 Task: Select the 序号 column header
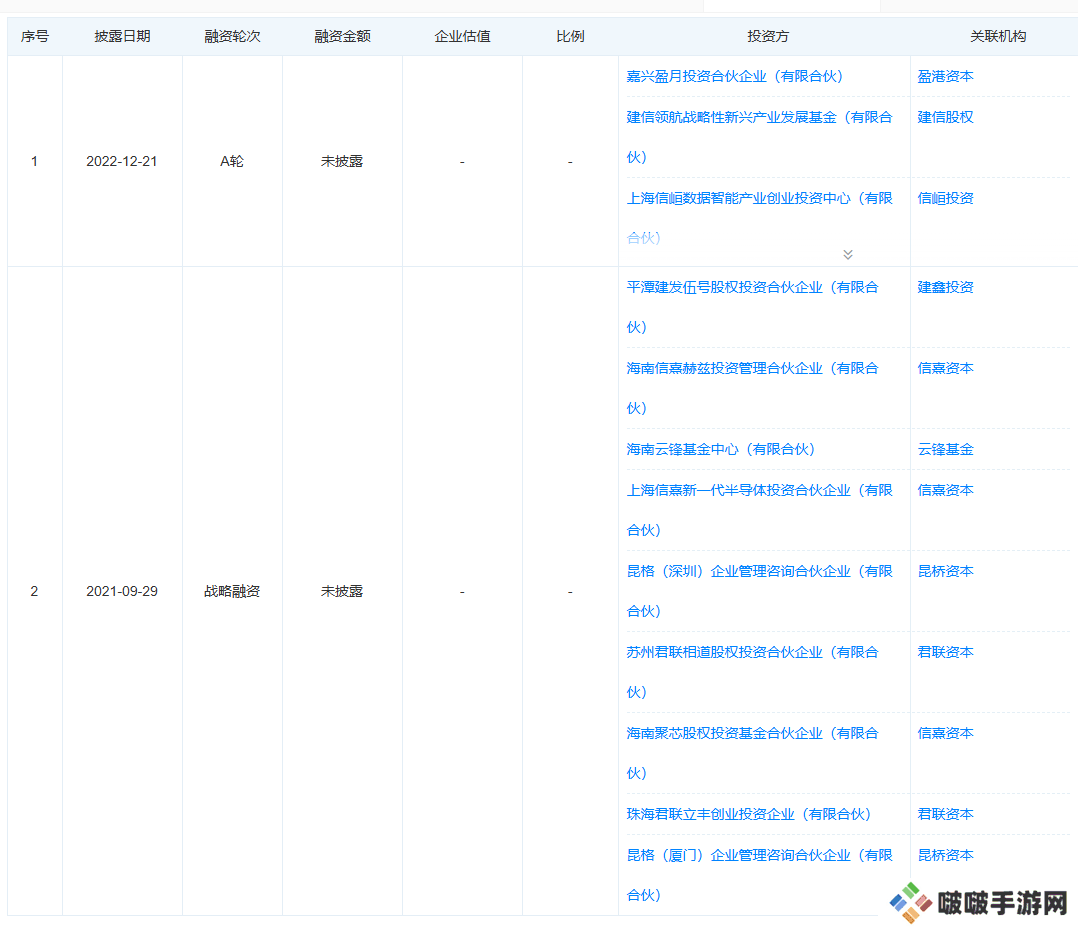[x=34, y=36]
